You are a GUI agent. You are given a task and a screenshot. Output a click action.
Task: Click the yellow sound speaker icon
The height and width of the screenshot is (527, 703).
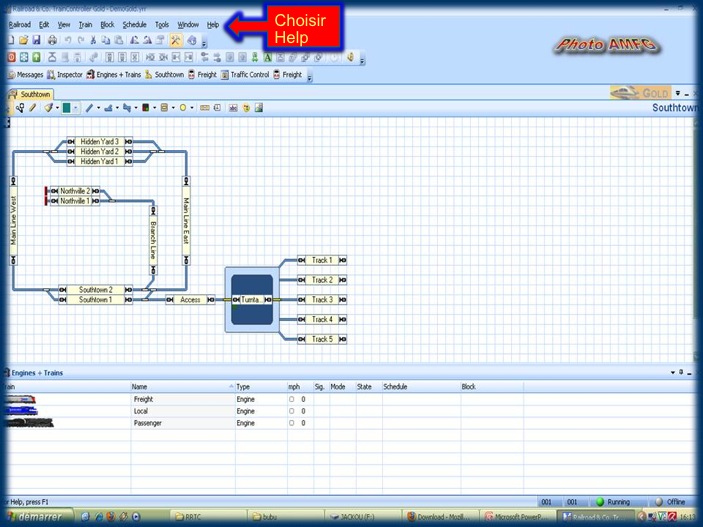pyautogui.click(x=351, y=57)
